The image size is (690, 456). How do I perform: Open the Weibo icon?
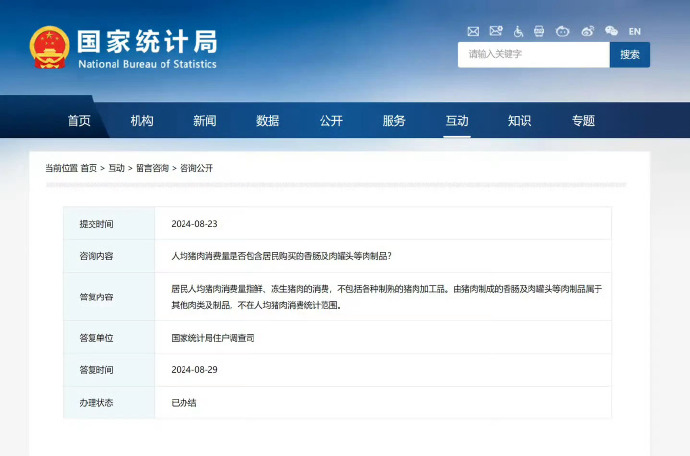pos(587,31)
